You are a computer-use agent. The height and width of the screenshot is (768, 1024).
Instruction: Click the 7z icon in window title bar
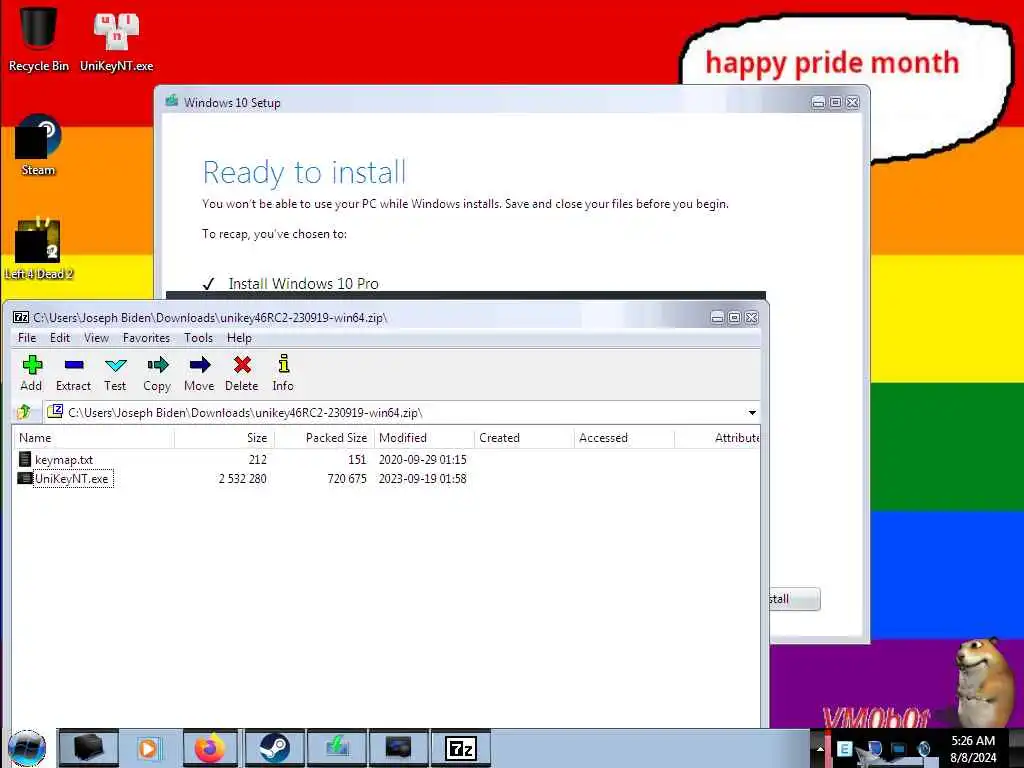[x=21, y=317]
